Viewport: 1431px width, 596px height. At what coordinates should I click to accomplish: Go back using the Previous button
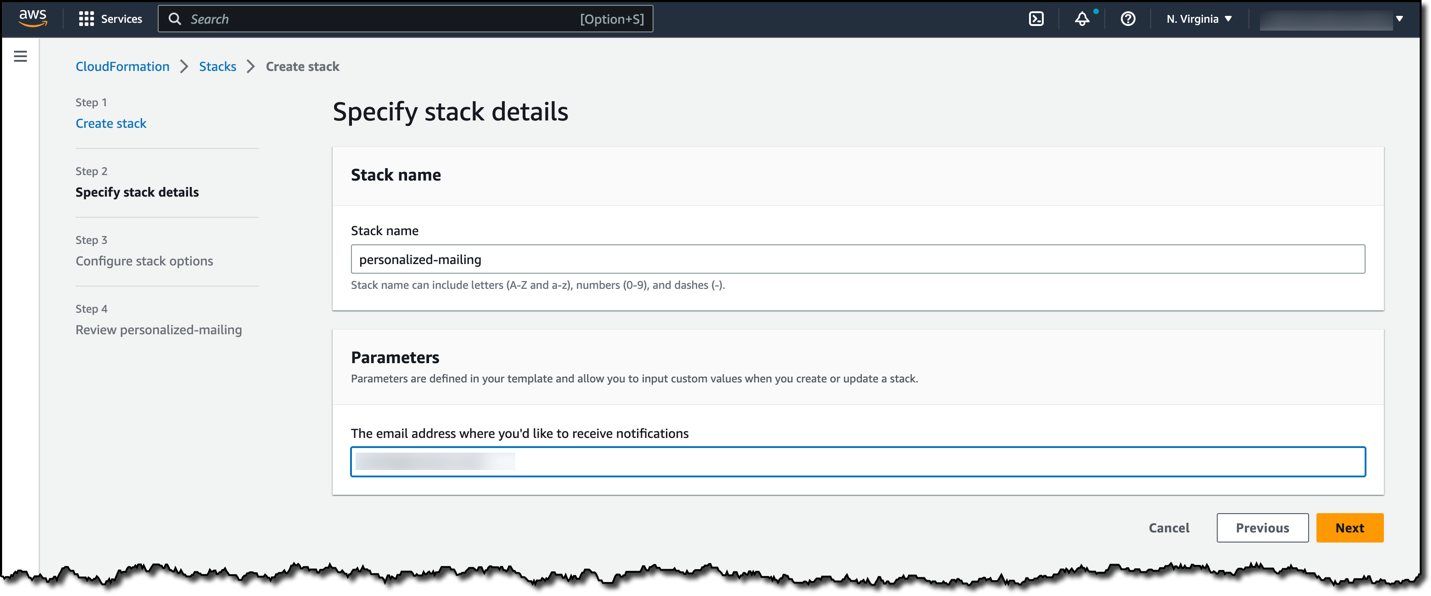(x=1262, y=527)
